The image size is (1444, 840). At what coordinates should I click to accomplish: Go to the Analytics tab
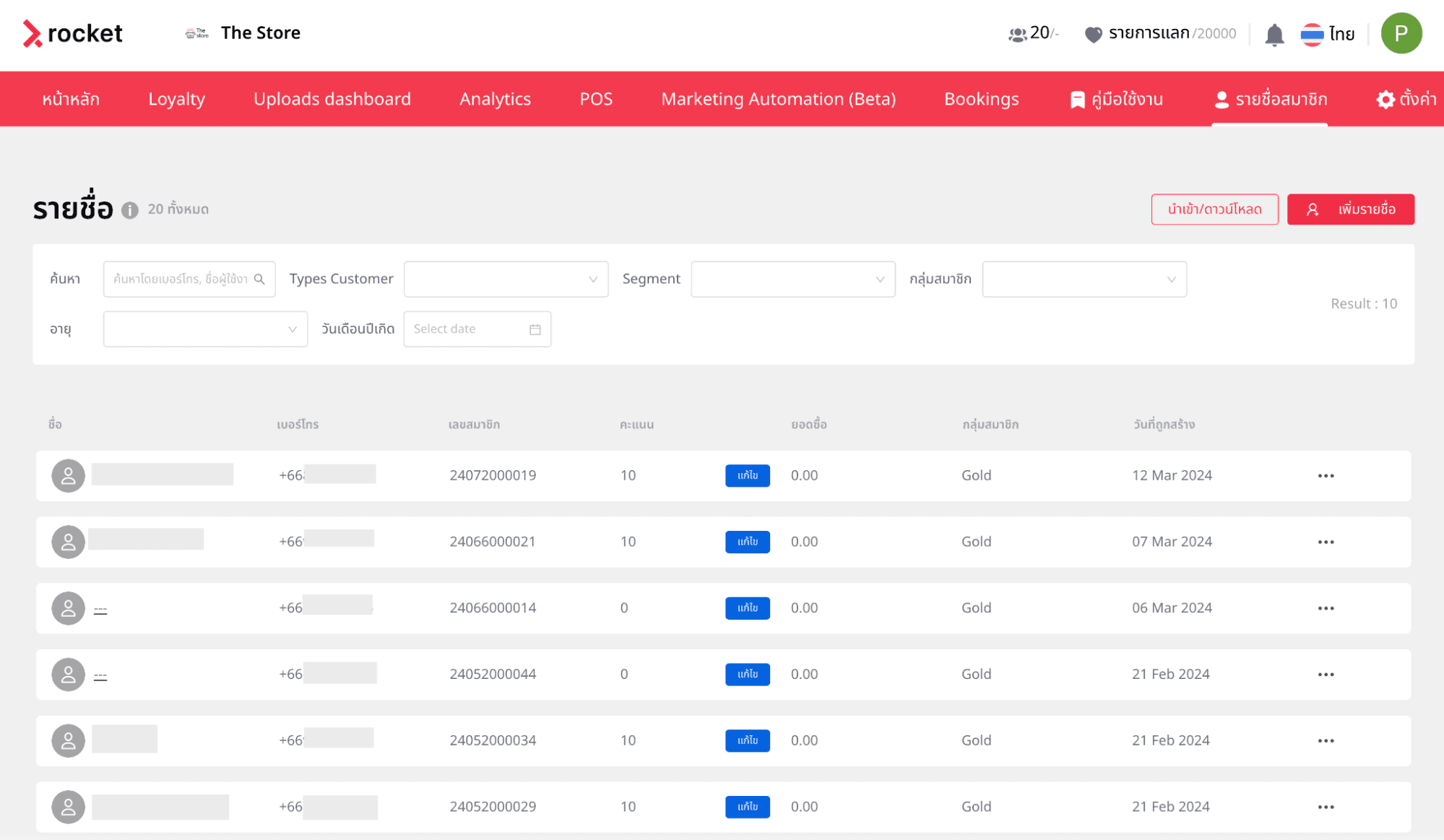[495, 99]
